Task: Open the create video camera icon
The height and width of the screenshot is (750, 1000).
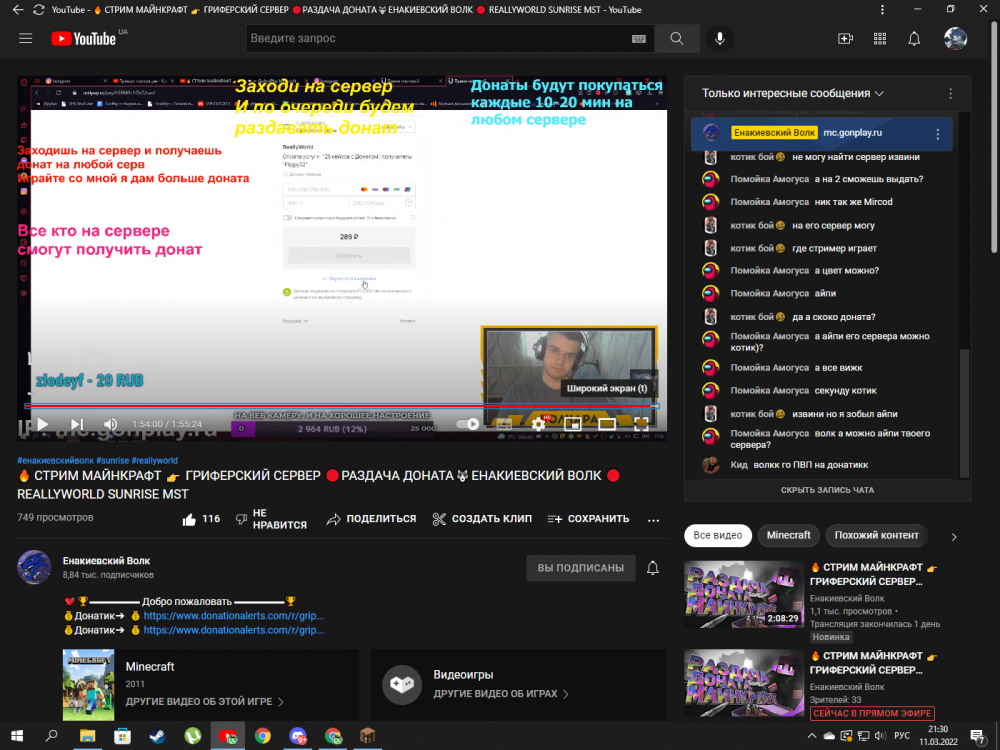Action: click(845, 38)
